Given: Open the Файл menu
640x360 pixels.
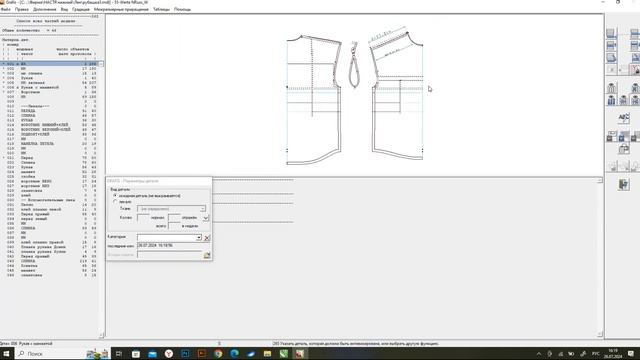Looking at the screenshot, I should click(x=6, y=9).
